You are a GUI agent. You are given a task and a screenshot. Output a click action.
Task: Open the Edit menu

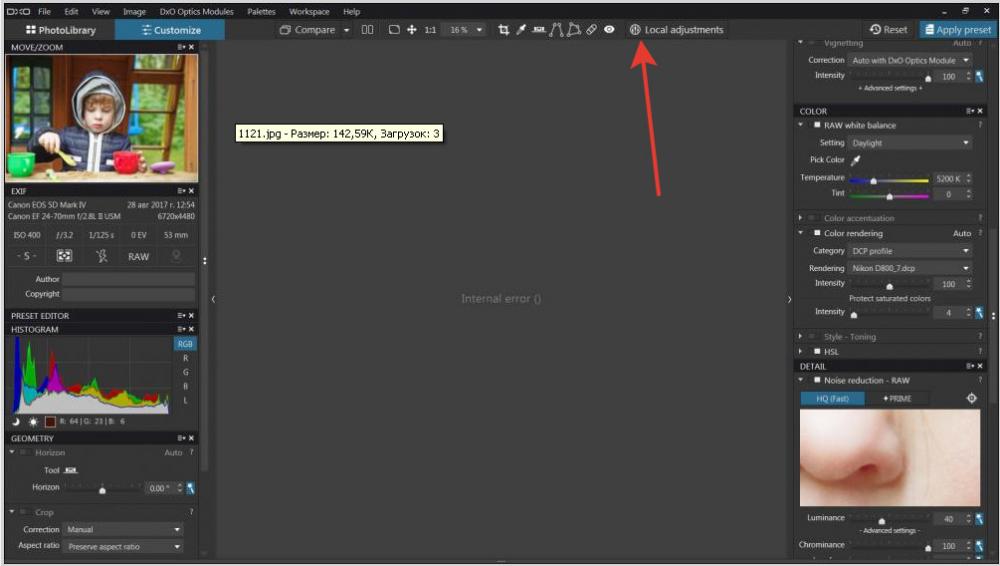[71, 11]
